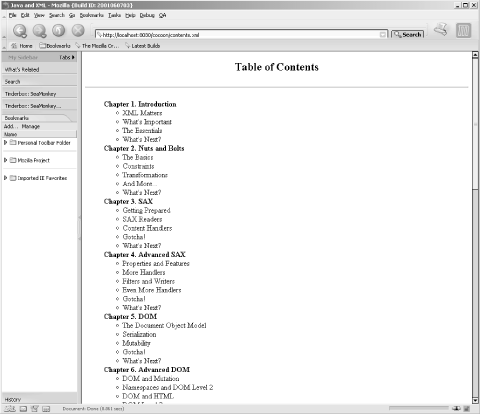Click the Search button beside URL bar
Screen dimensions: 481x414
pos(407,34)
